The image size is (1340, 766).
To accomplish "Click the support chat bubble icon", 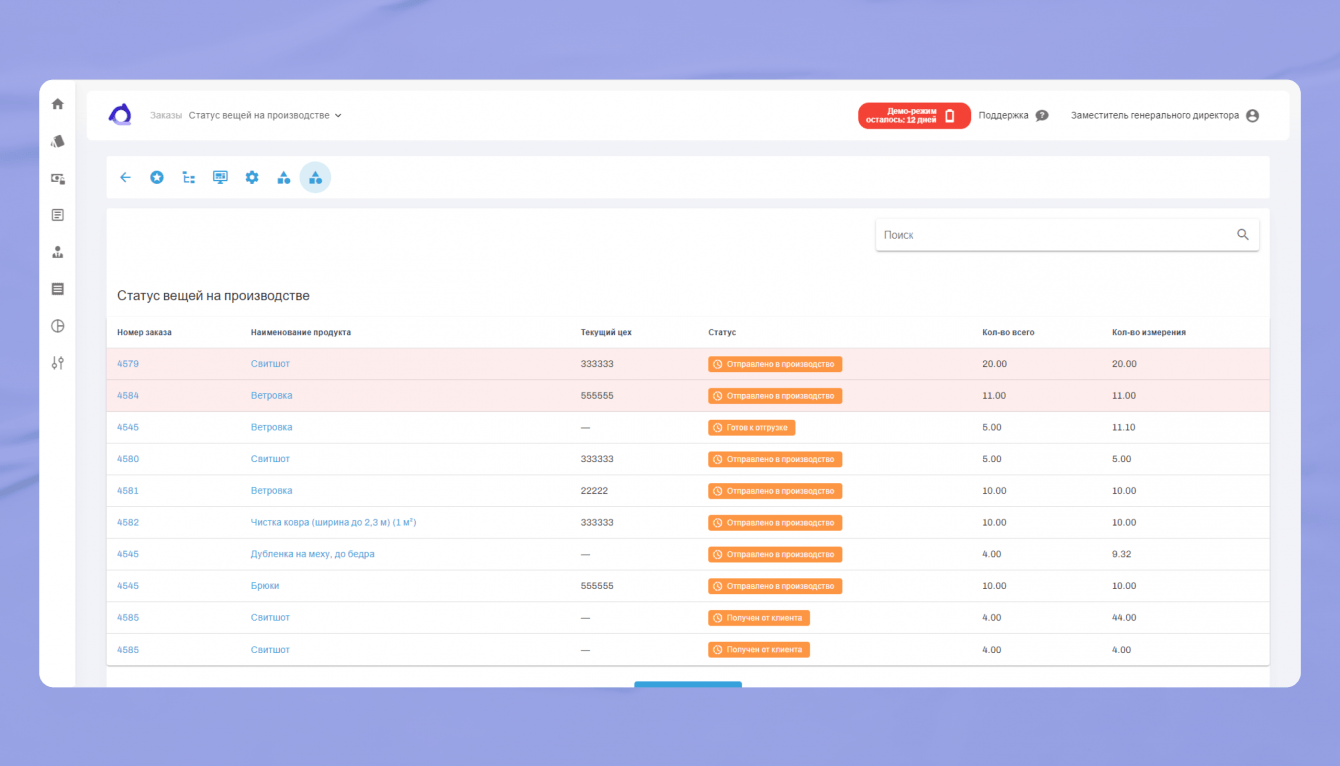I will click(x=1042, y=115).
